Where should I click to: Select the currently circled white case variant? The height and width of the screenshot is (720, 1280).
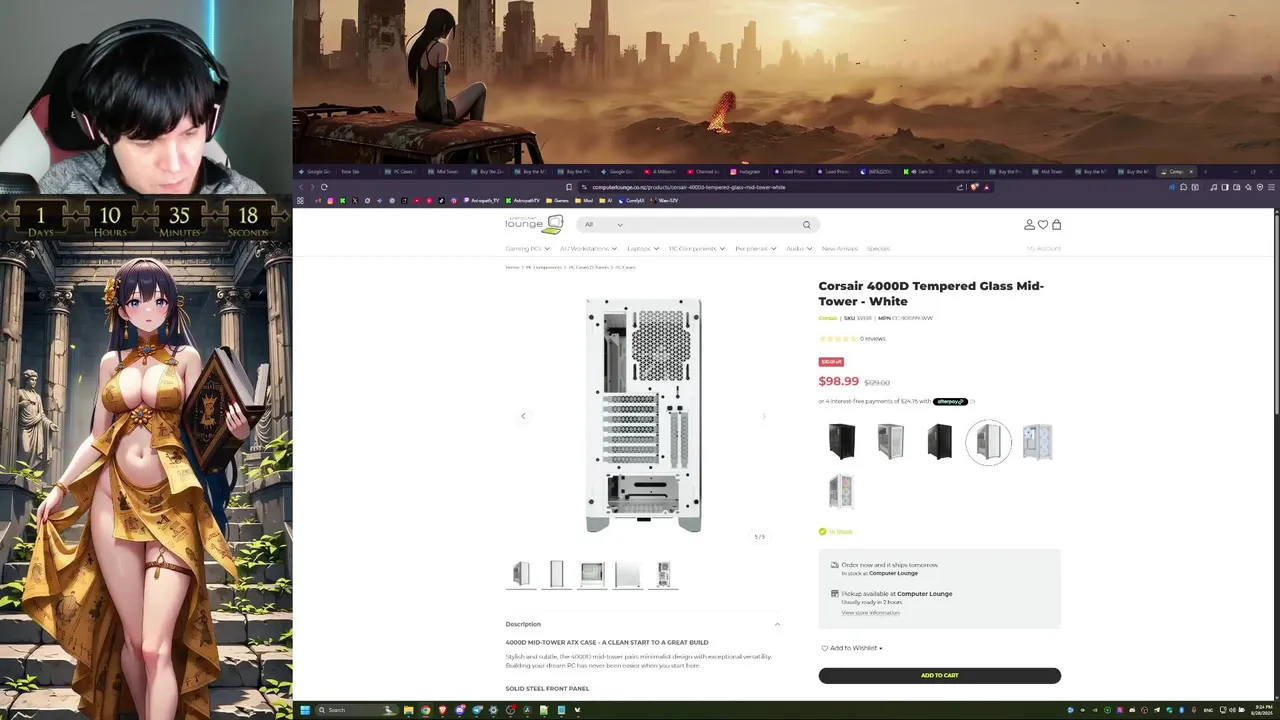988,441
